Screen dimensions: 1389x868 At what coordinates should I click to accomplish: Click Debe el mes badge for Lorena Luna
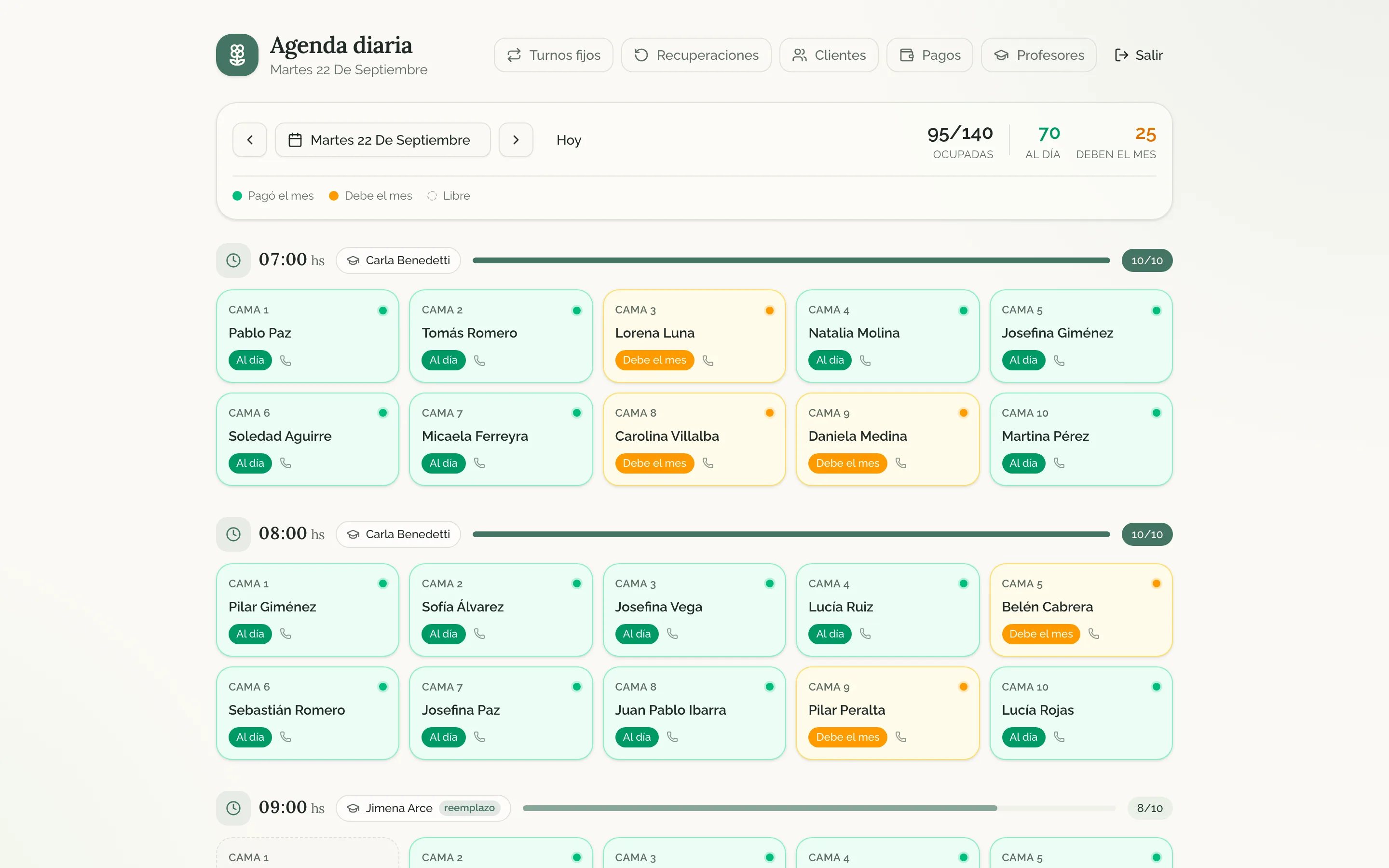pos(654,361)
